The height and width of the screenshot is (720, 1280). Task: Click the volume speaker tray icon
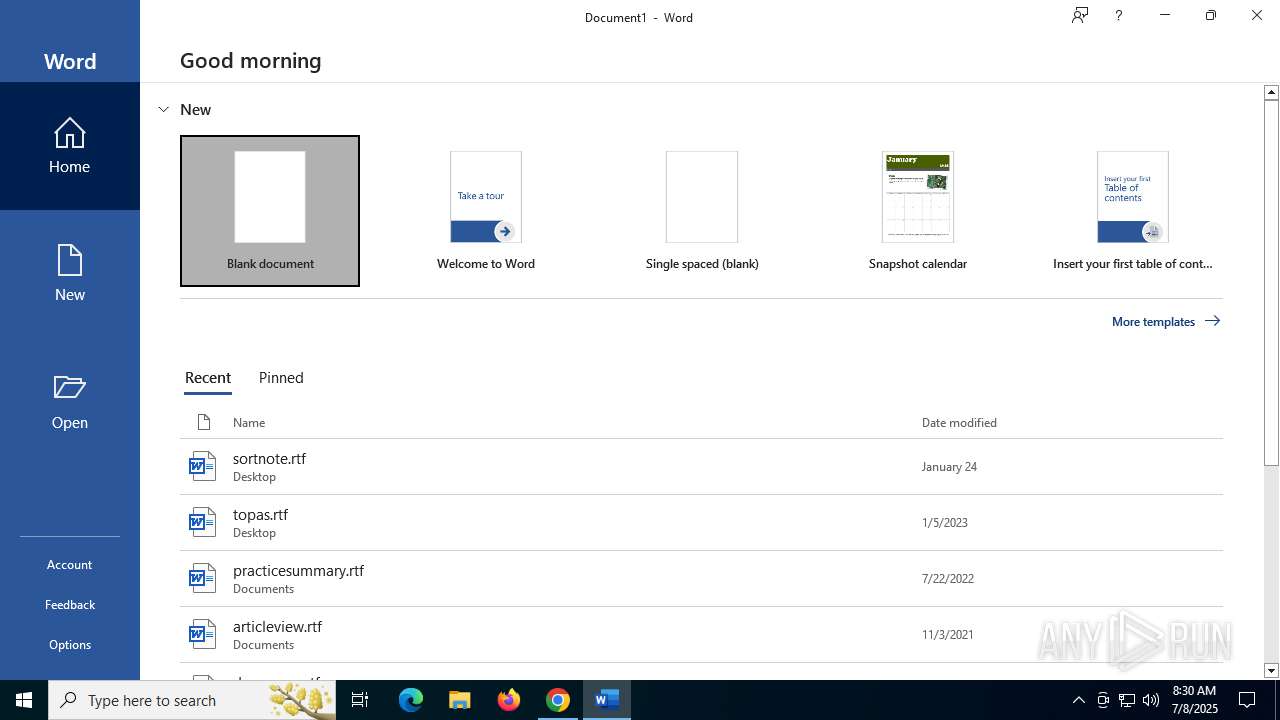1151,700
